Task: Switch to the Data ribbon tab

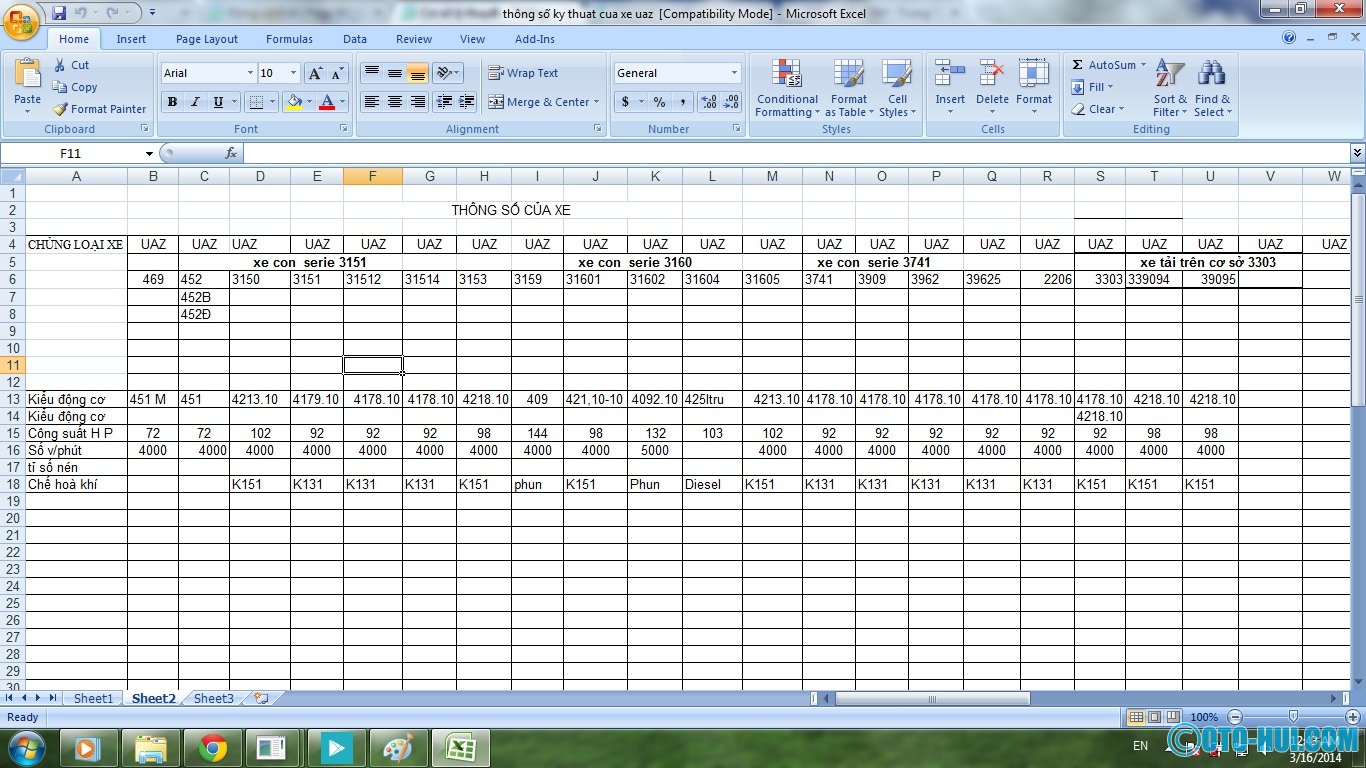Action: (x=355, y=39)
